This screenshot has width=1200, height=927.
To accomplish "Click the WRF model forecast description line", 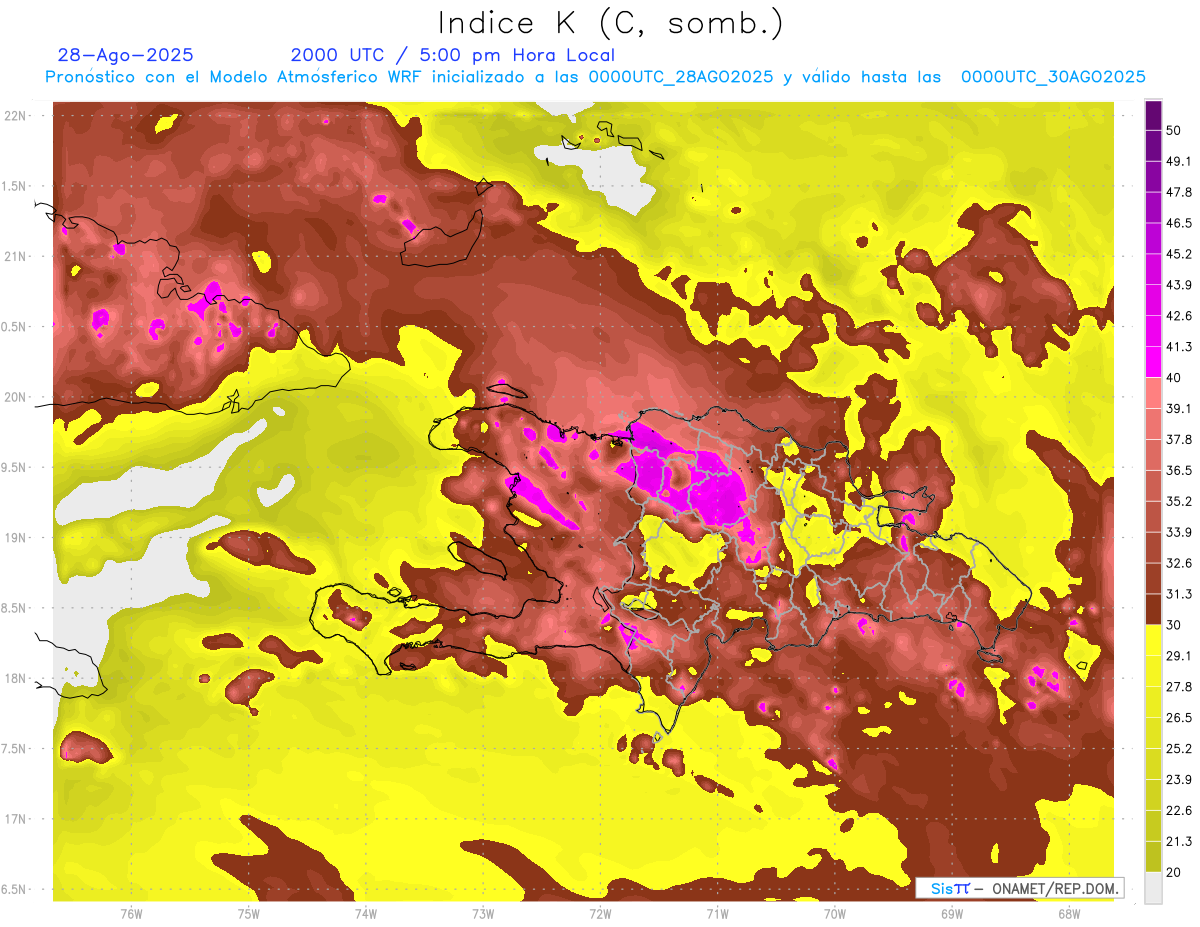I will tap(595, 77).
